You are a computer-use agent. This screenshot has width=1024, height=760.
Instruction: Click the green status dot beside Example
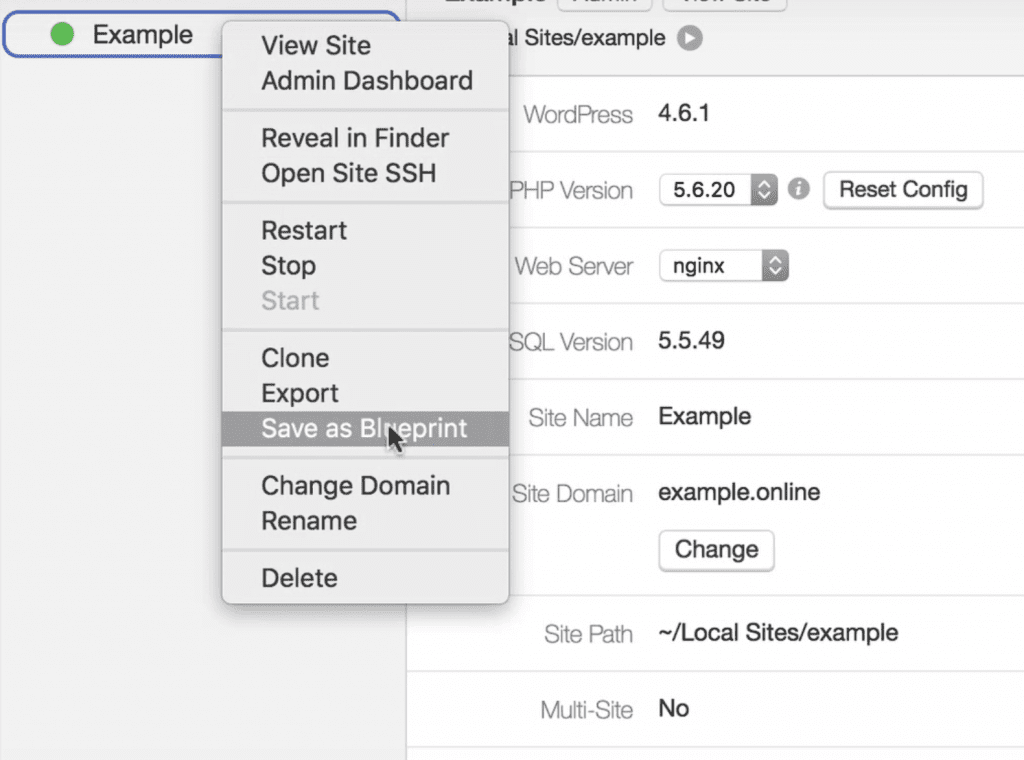tap(62, 35)
